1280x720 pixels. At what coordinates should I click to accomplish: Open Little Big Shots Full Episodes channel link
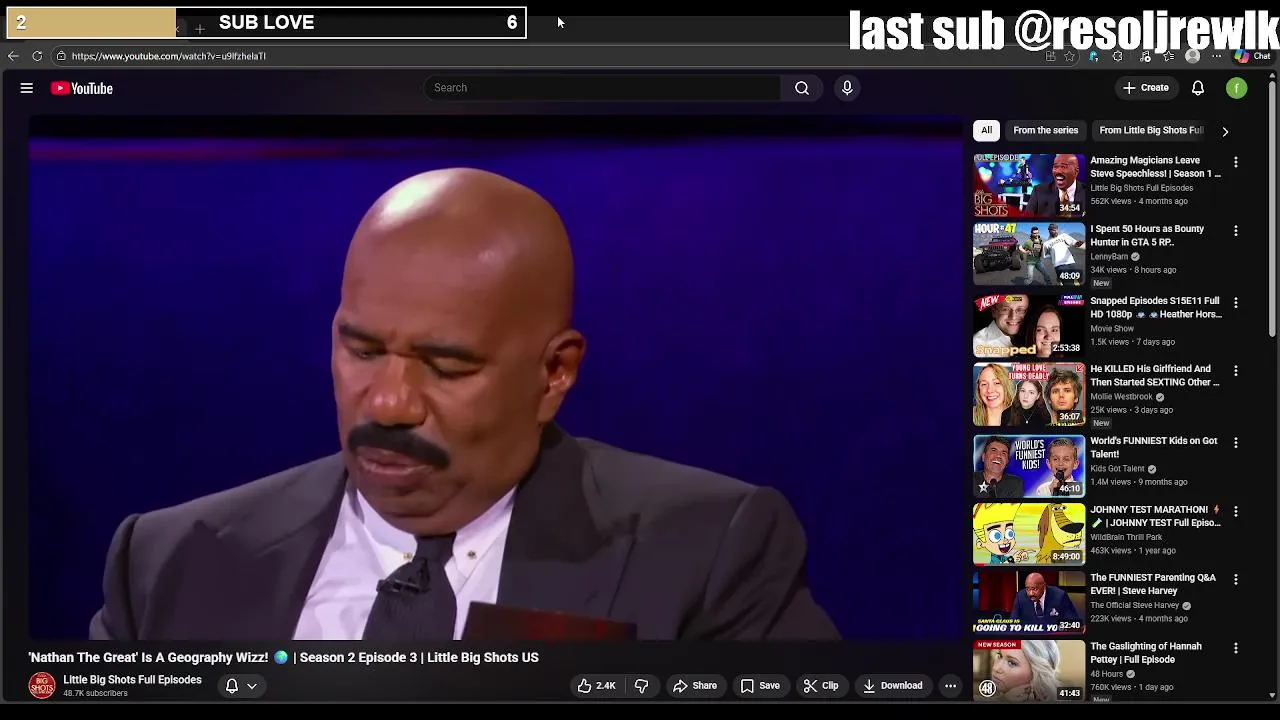pos(132,680)
